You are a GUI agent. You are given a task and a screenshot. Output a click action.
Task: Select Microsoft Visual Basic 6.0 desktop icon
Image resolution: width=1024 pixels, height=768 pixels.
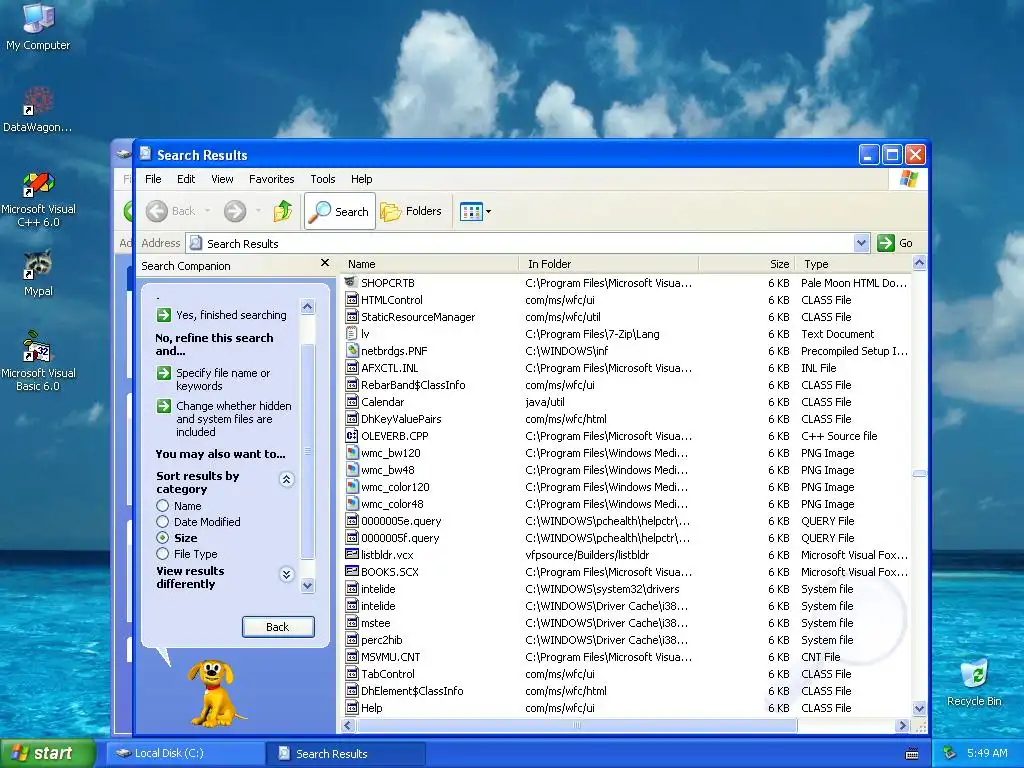[x=38, y=360]
